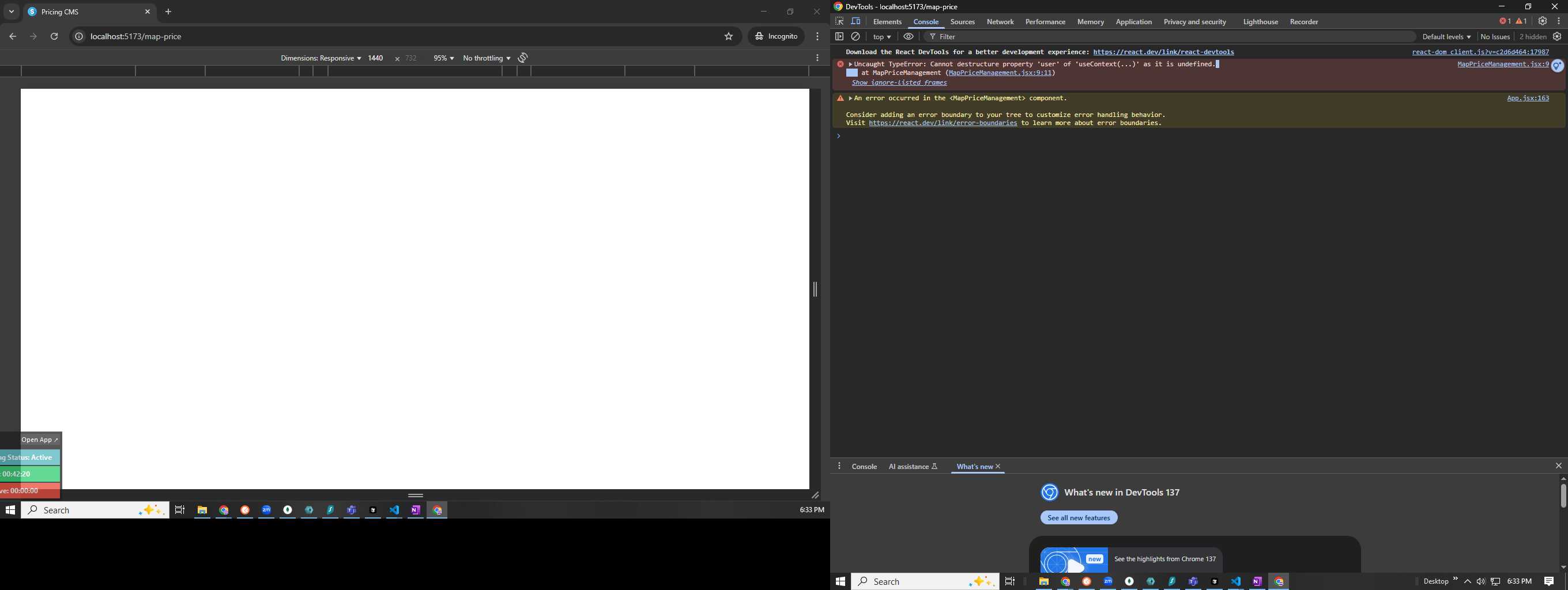
Task: Open a new browser tab with plus
Action: (168, 12)
